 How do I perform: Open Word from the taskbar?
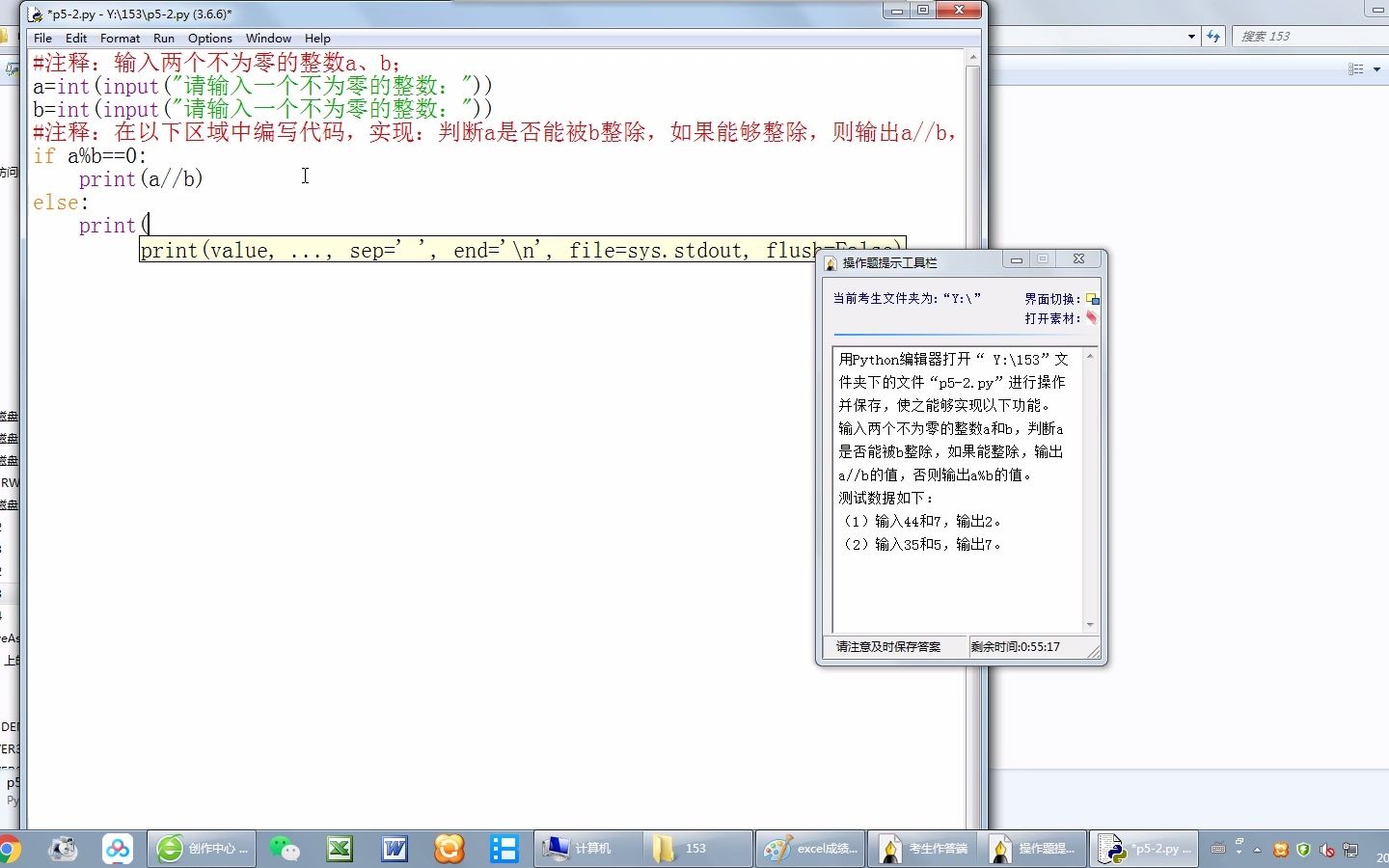click(395, 849)
